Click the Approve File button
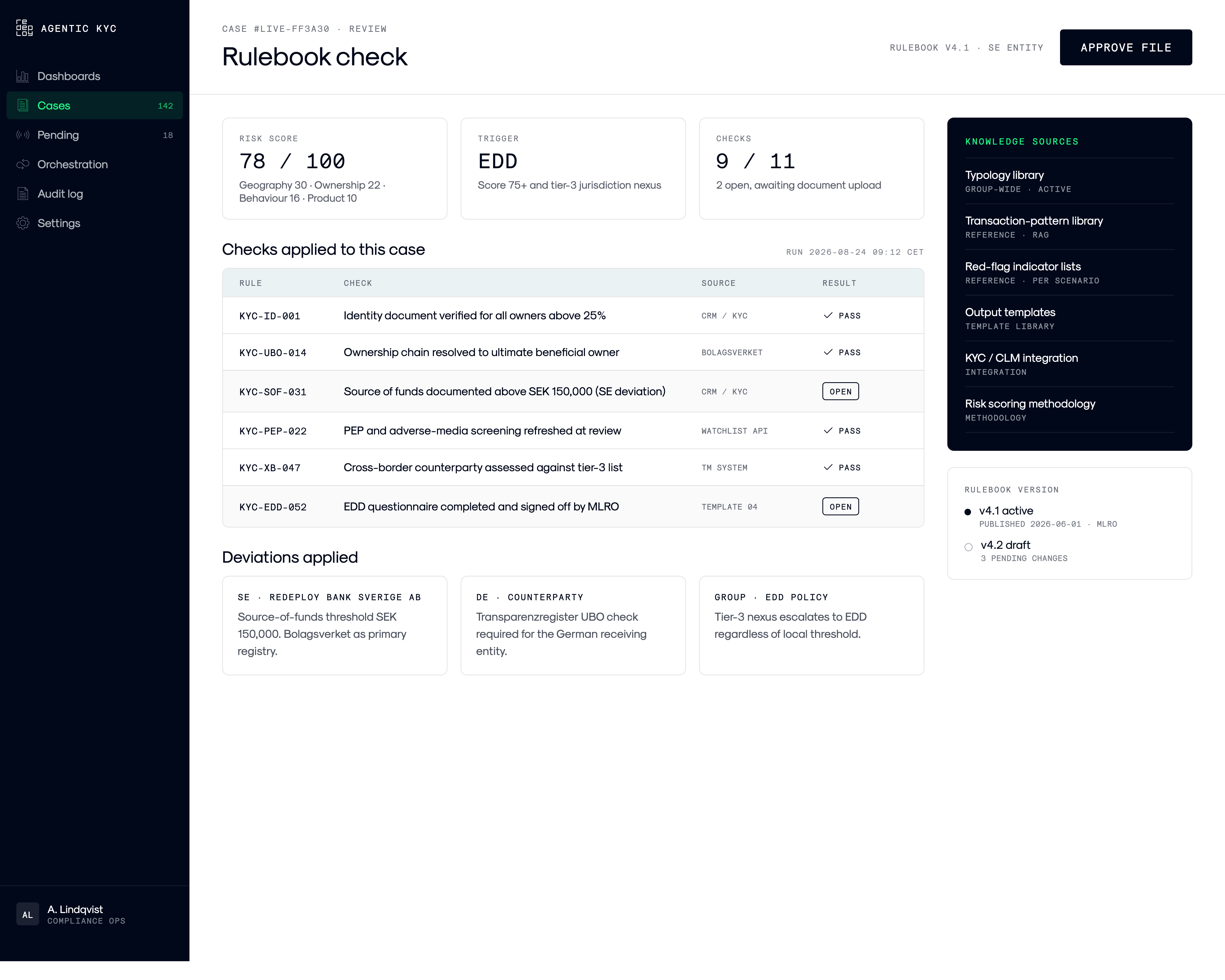The image size is (1225, 980). [1126, 48]
